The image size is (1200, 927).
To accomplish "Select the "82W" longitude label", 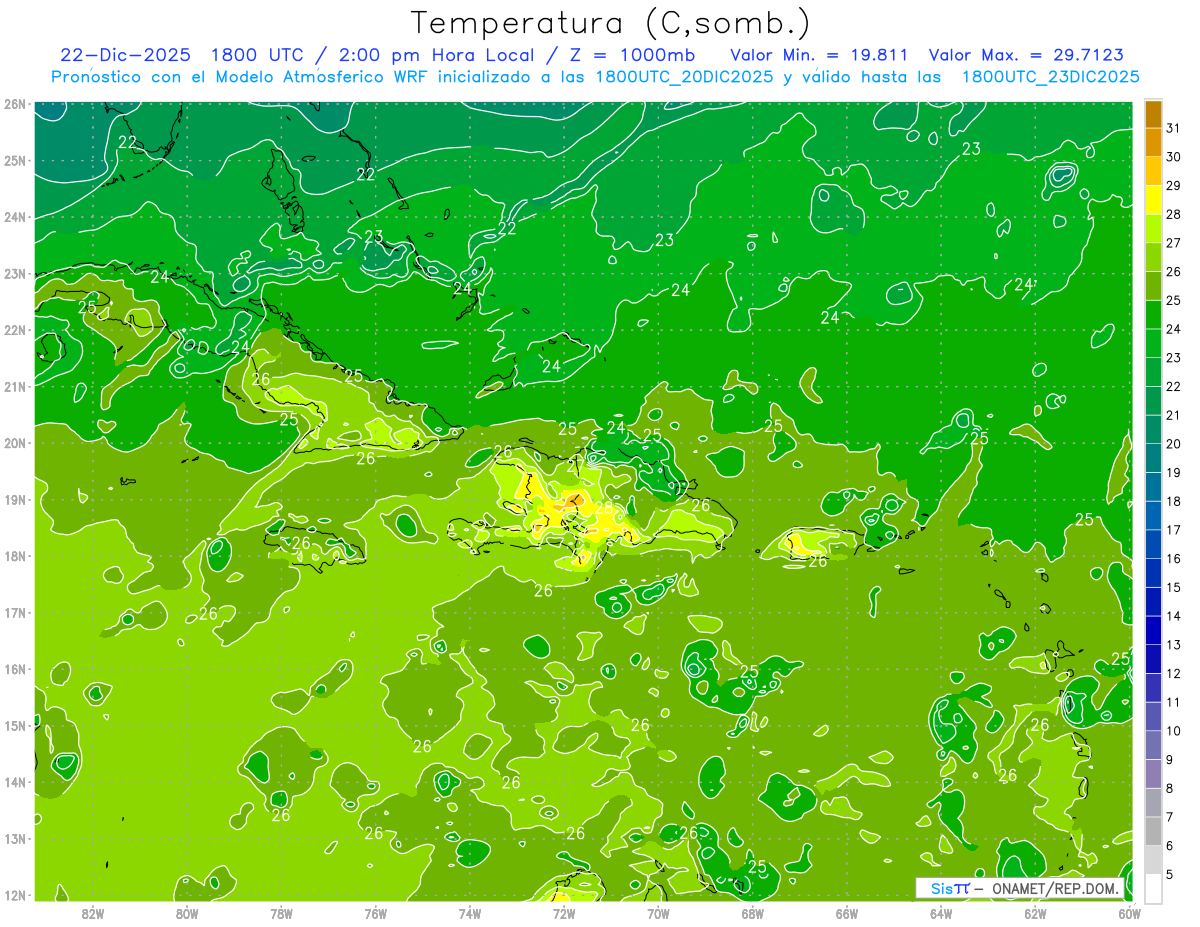I will coord(93,913).
